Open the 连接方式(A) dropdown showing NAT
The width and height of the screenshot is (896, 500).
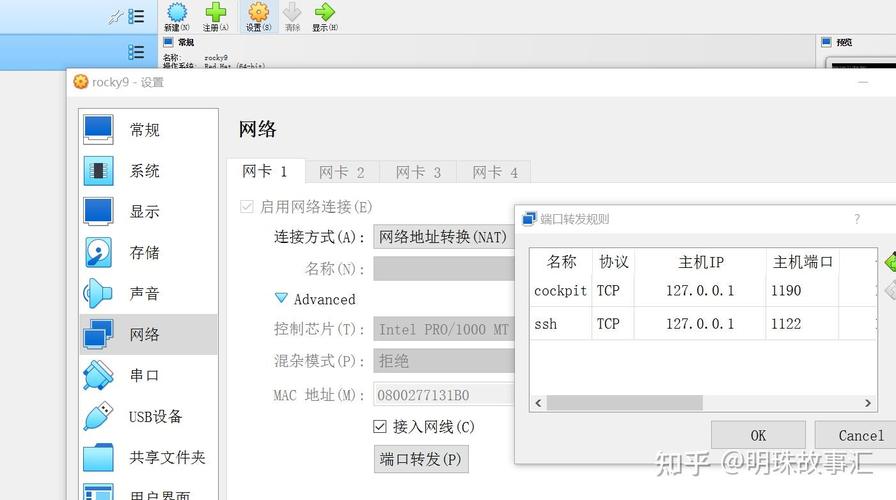pos(445,237)
